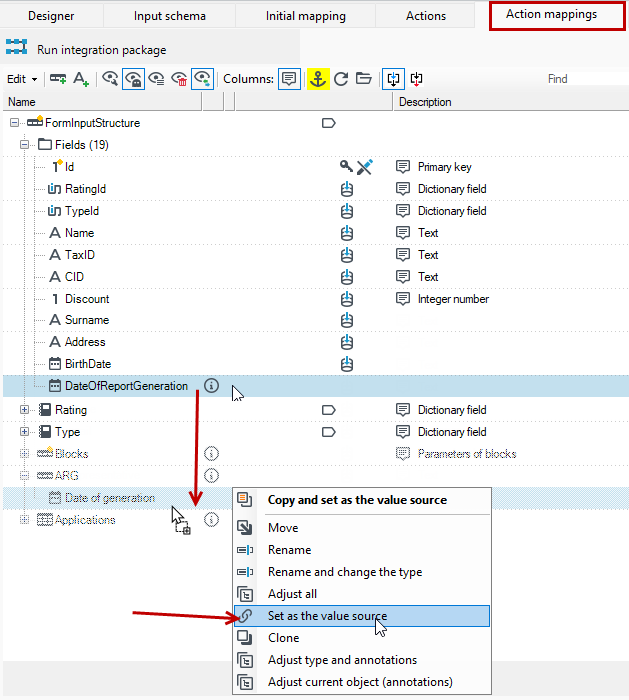629x700 pixels.
Task: Click the Description column header
Action: (x=511, y=102)
